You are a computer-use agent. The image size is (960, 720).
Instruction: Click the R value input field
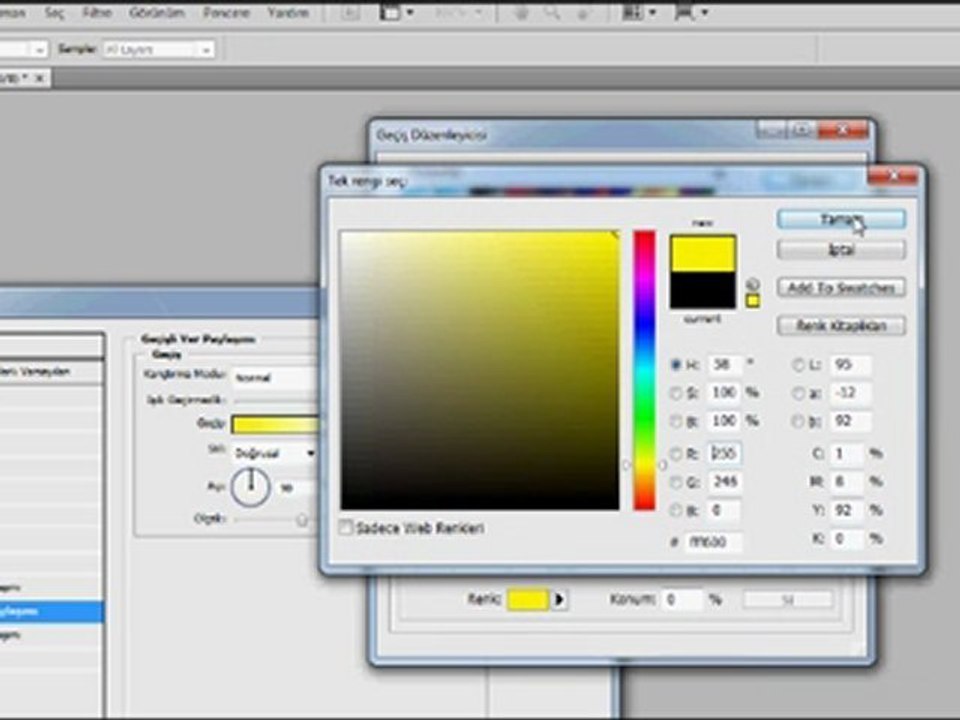(x=724, y=454)
